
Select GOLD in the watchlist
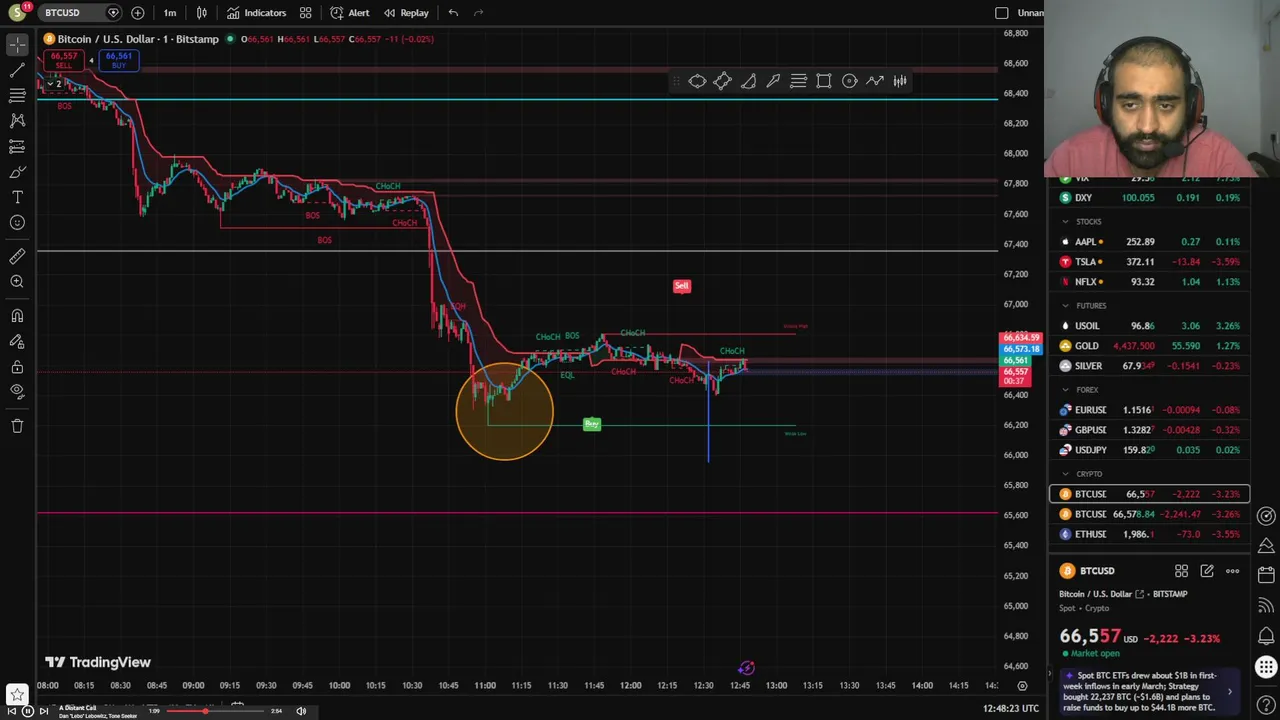pos(1150,346)
